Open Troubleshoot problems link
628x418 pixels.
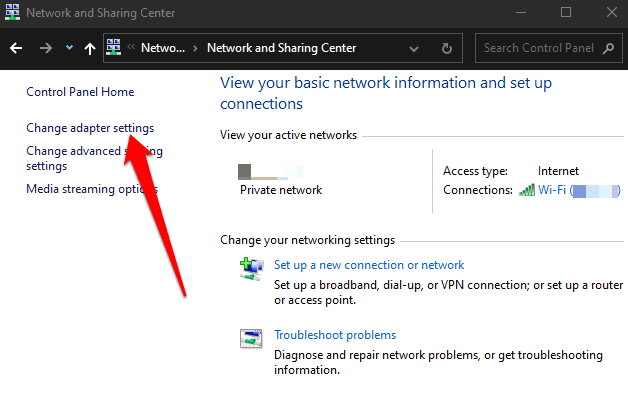(x=335, y=335)
